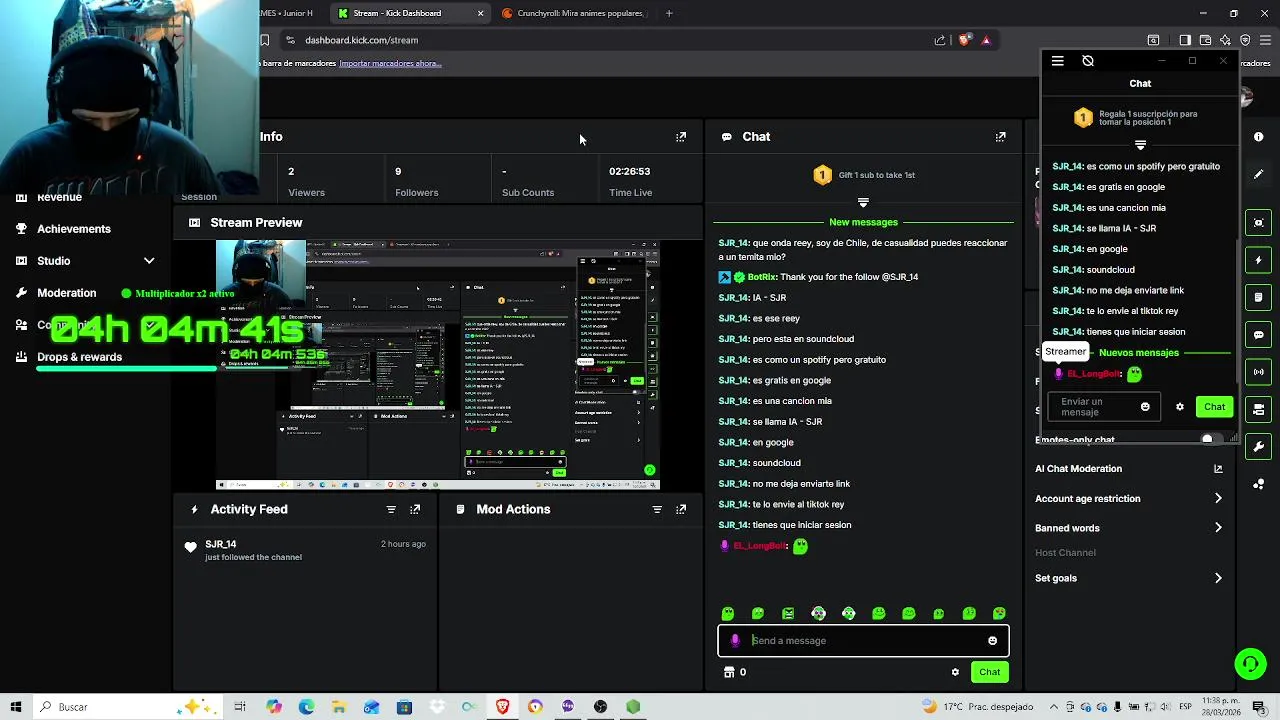Pop out the Info panel
This screenshot has height=720, width=1280.
pos(681,137)
